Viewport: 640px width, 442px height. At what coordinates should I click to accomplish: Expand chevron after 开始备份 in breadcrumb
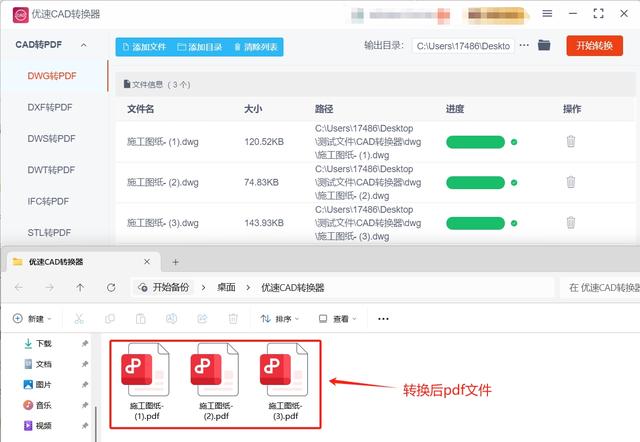coord(203,287)
